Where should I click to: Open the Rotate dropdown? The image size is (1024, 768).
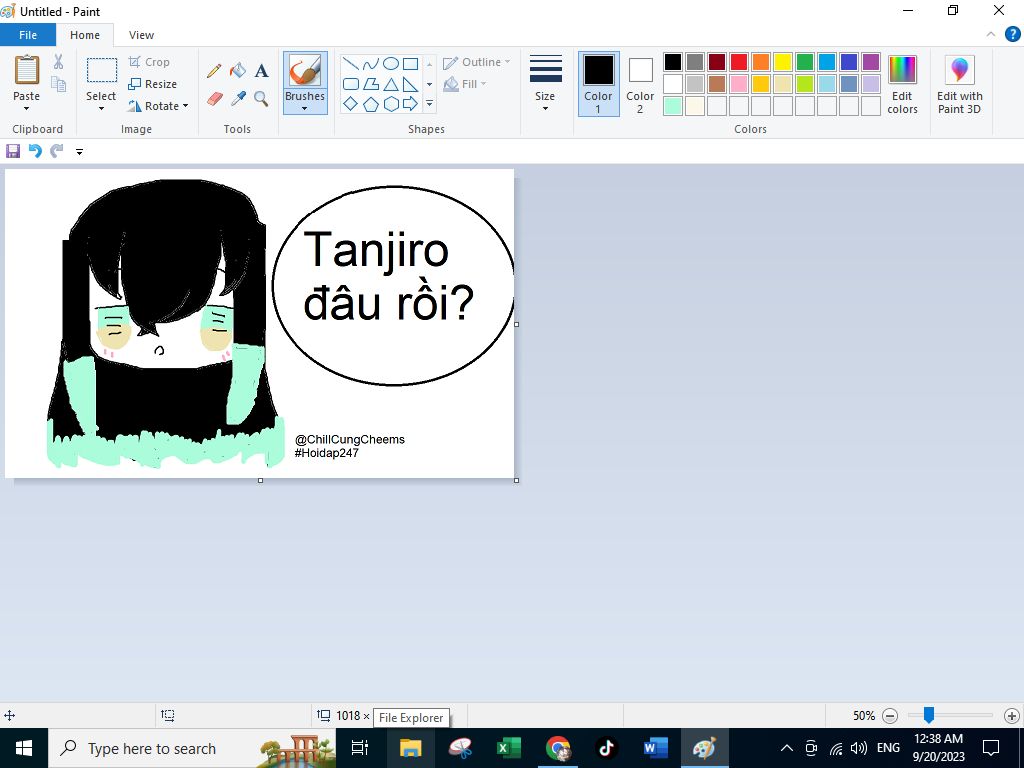pyautogui.click(x=160, y=106)
